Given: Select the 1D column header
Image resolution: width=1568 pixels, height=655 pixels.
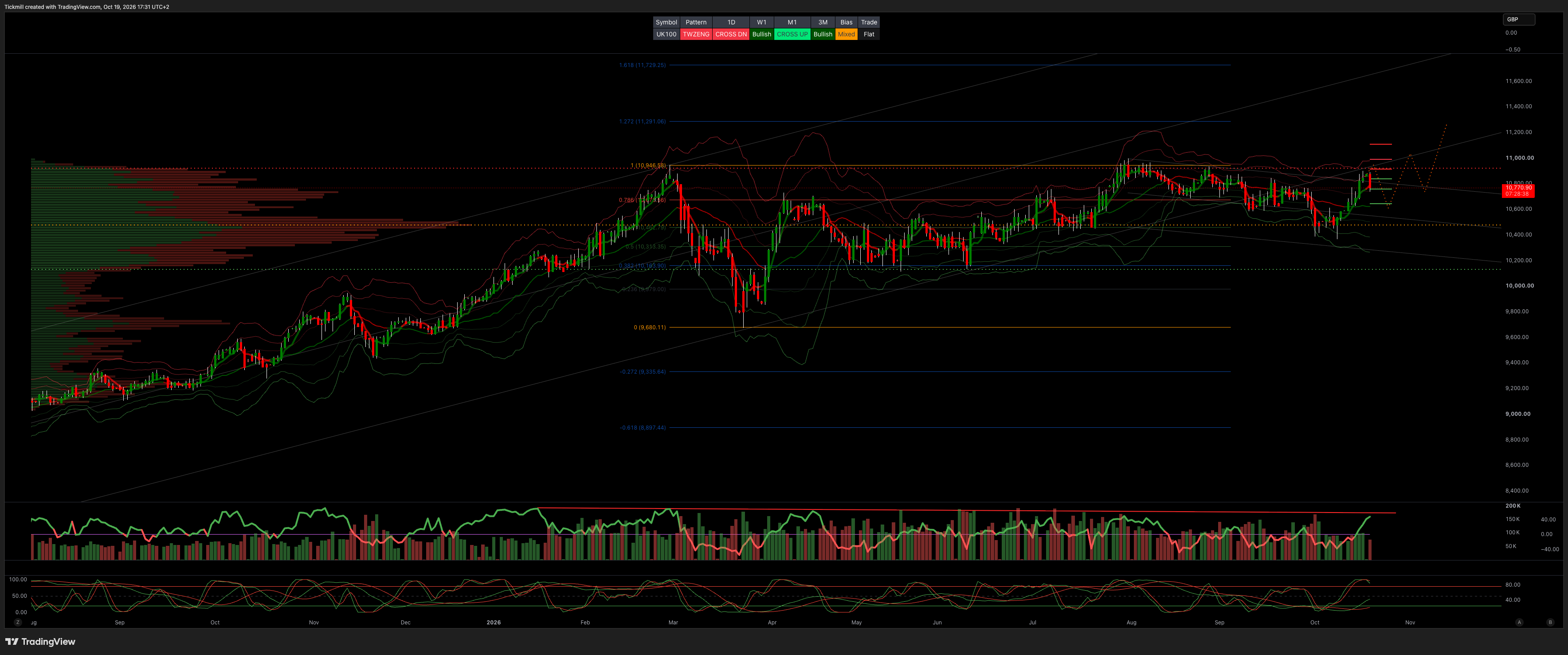Looking at the screenshot, I should pyautogui.click(x=731, y=22).
